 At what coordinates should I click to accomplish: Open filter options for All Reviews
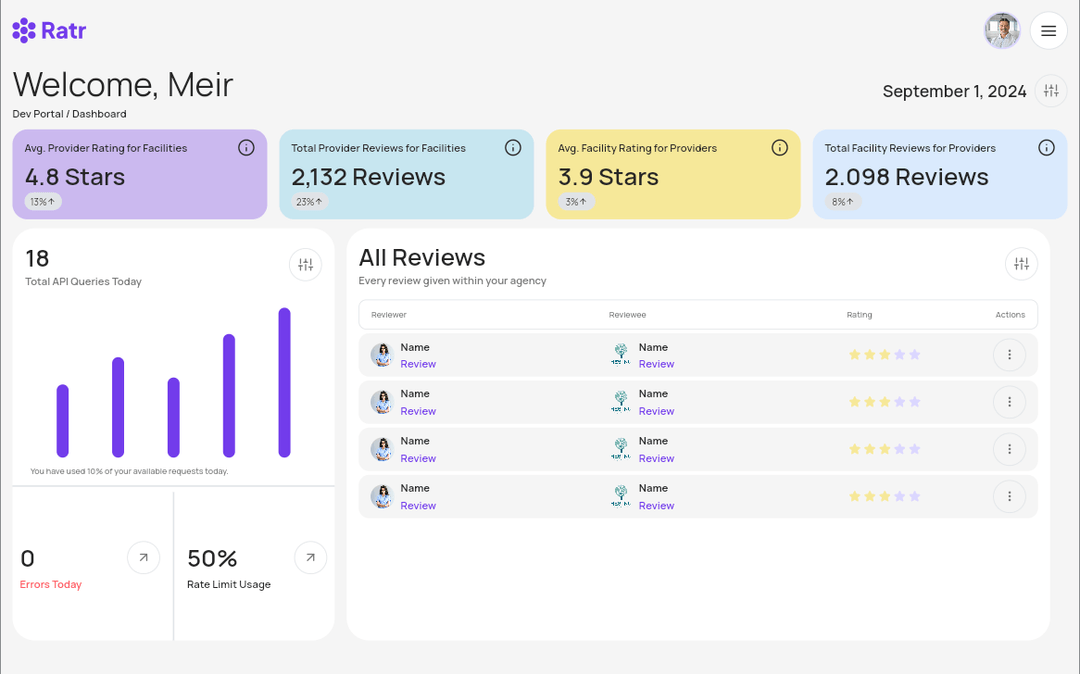click(x=1021, y=264)
